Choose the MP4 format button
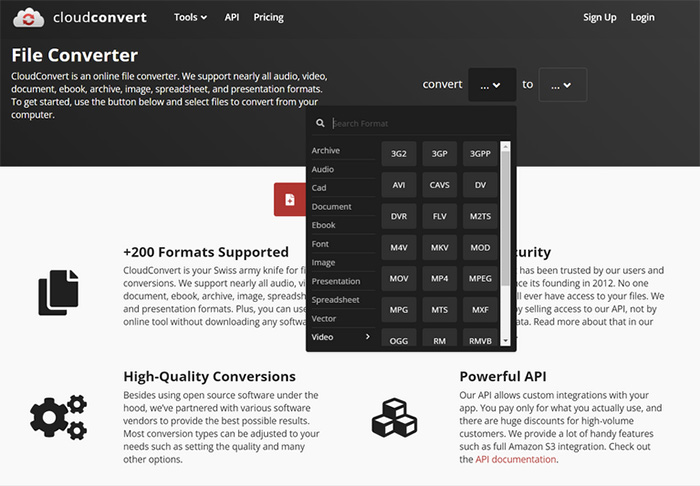The width and height of the screenshot is (700, 486). click(439, 278)
